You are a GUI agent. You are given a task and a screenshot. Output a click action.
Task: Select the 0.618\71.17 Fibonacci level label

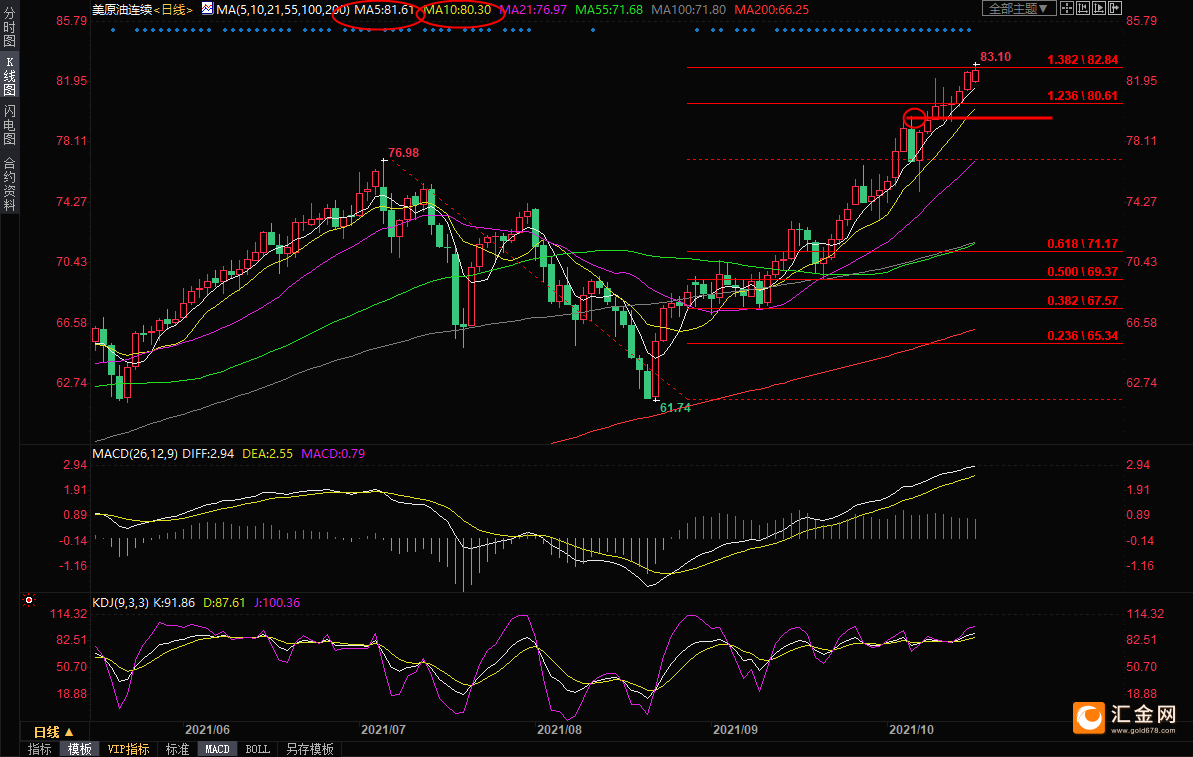(x=1083, y=243)
